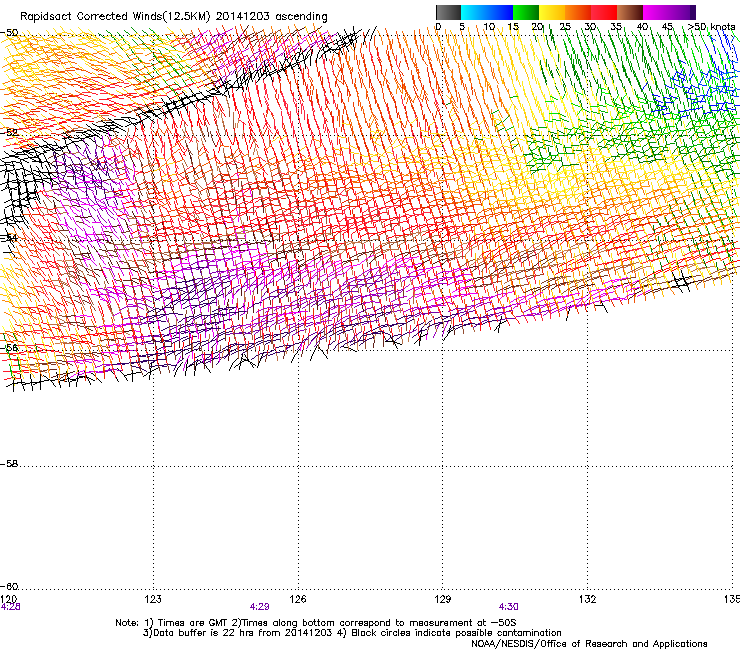The height and width of the screenshot is (650, 740).
Task: Click the purple '4:28' time label
Action: click(10, 607)
